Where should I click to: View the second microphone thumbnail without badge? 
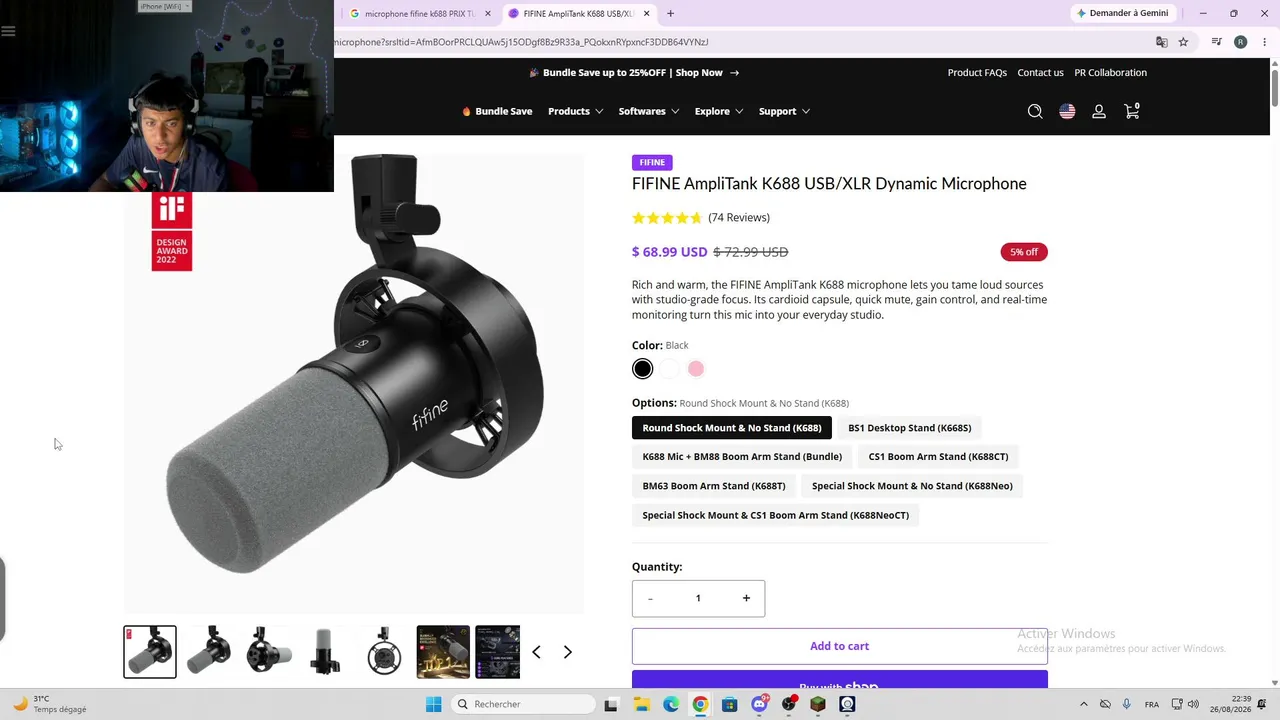(209, 652)
